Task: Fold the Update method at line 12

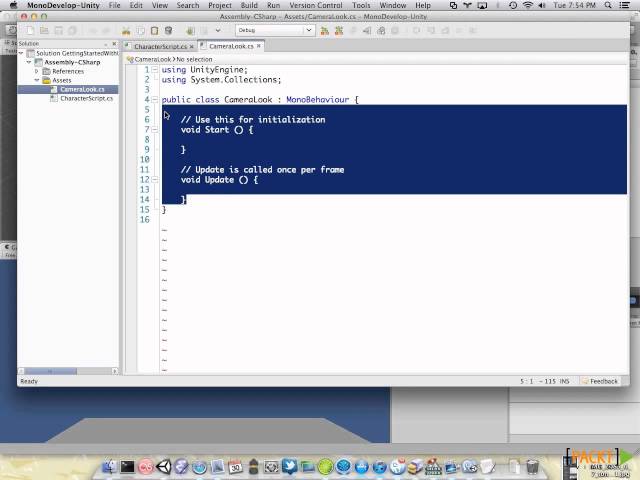Action: tap(155, 180)
